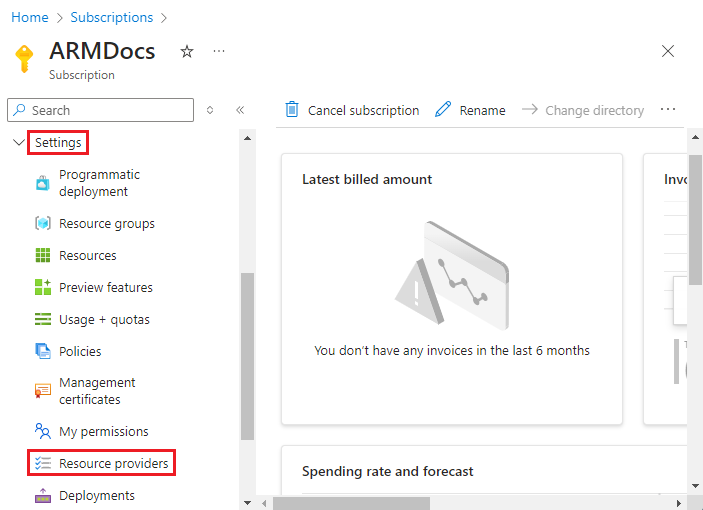703x510 pixels.
Task: Open the ellipsis menu next to ARMDocs title
Action: click(219, 52)
